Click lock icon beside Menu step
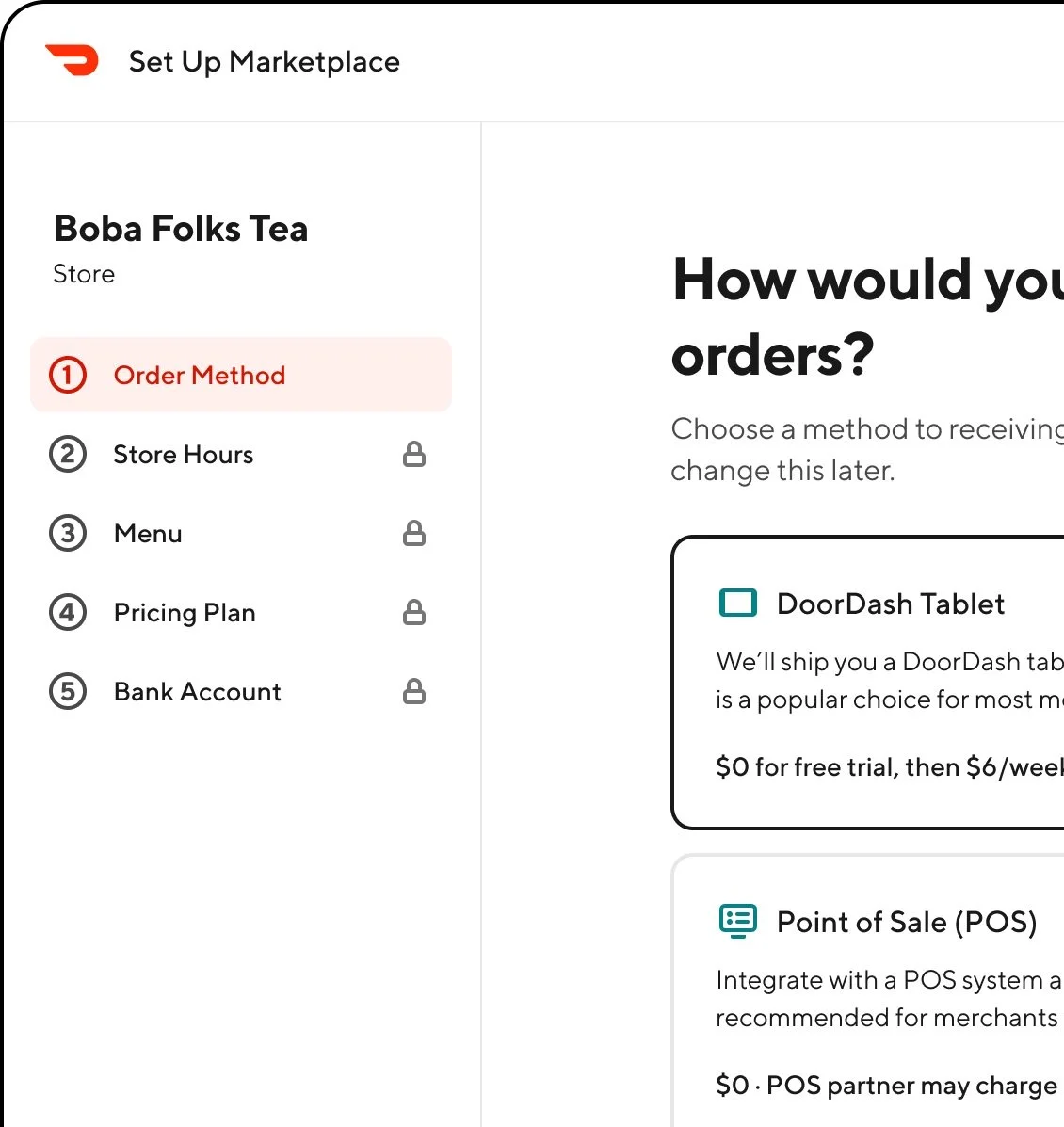The image size is (1064, 1127). [x=414, y=533]
